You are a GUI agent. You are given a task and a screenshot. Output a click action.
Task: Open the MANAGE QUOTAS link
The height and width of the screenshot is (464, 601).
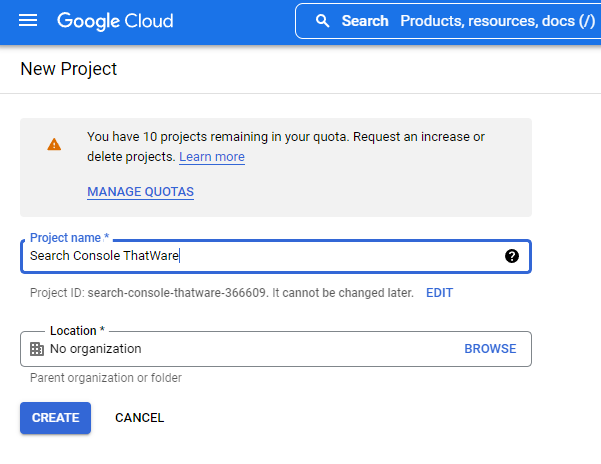[x=140, y=191]
